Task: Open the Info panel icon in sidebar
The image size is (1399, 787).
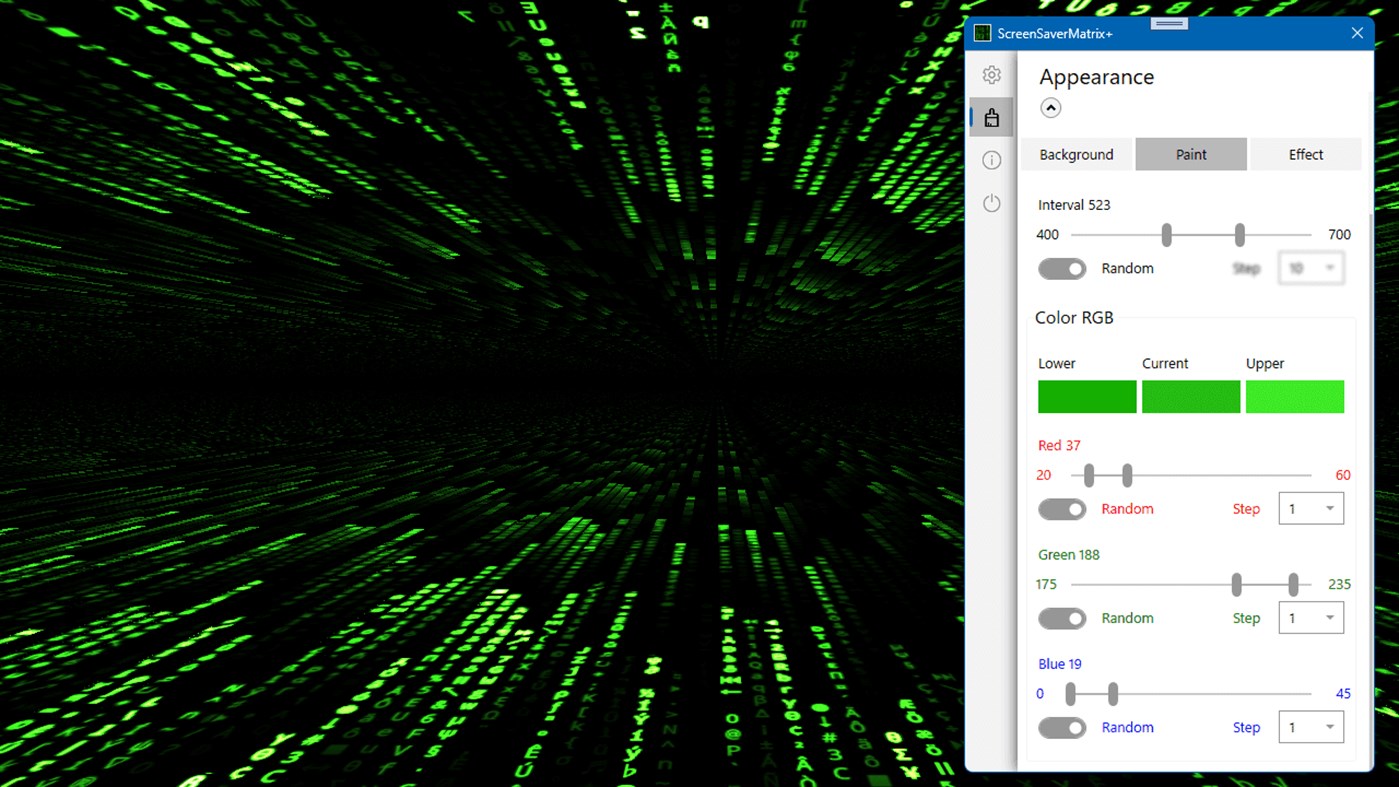Action: coord(991,159)
